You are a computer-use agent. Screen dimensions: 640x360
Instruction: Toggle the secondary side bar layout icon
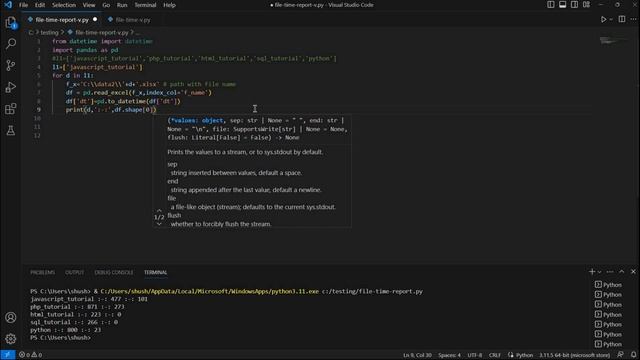click(574, 5)
